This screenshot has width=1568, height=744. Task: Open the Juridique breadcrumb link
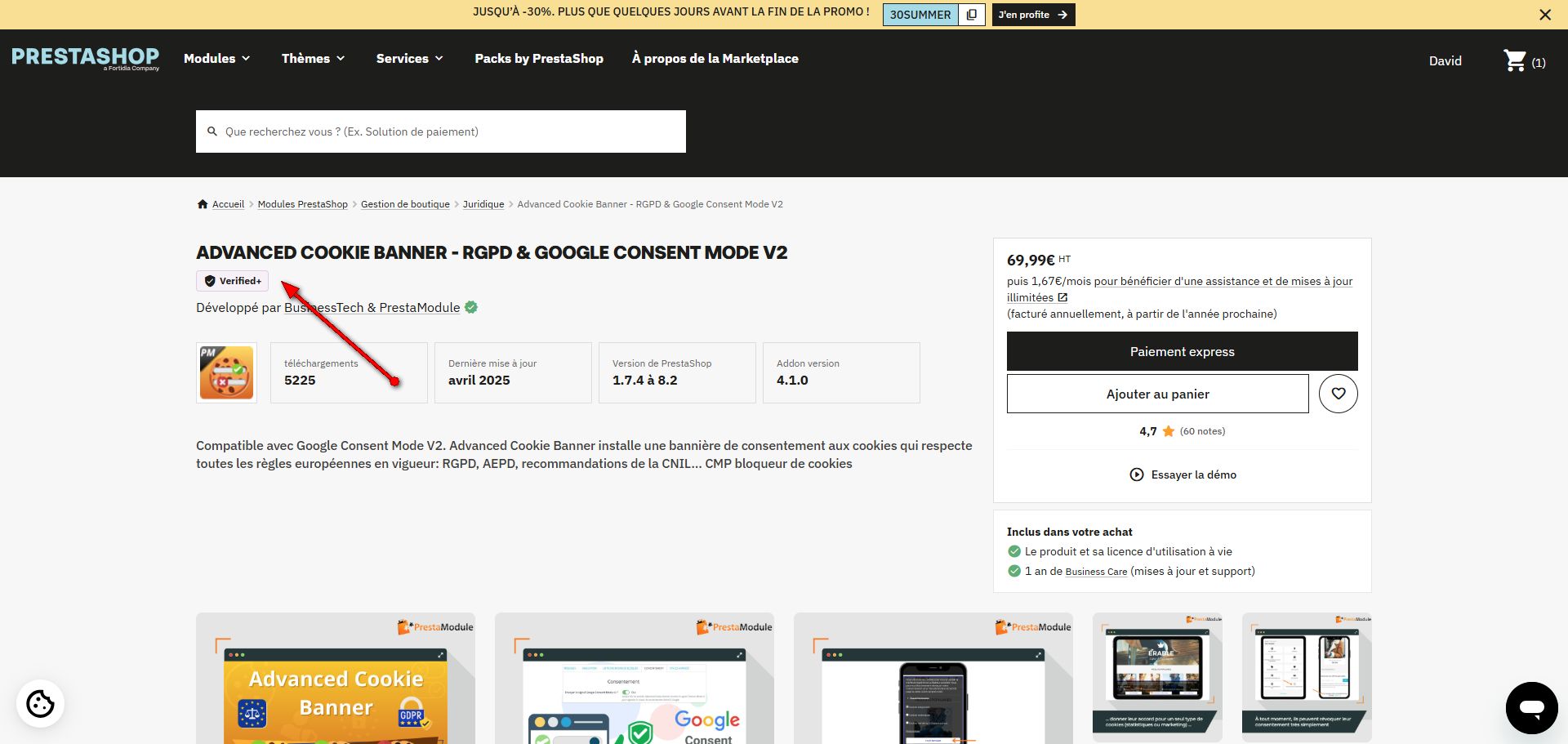click(483, 204)
